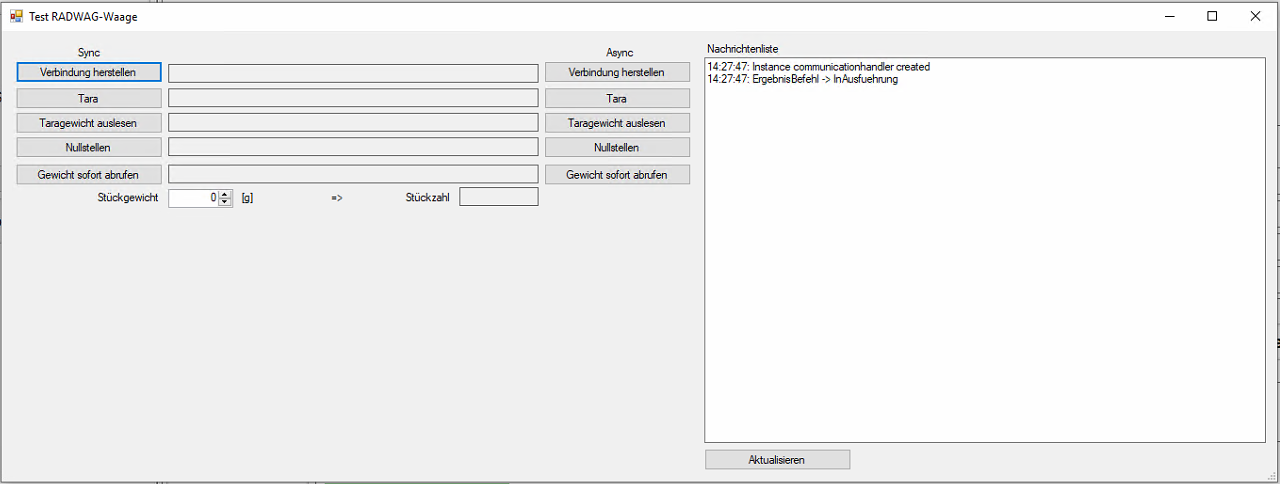Select 'ErgebnisBefehl -> InAusfuehrung' log entry
1280x484 pixels.
pyautogui.click(x=802, y=80)
